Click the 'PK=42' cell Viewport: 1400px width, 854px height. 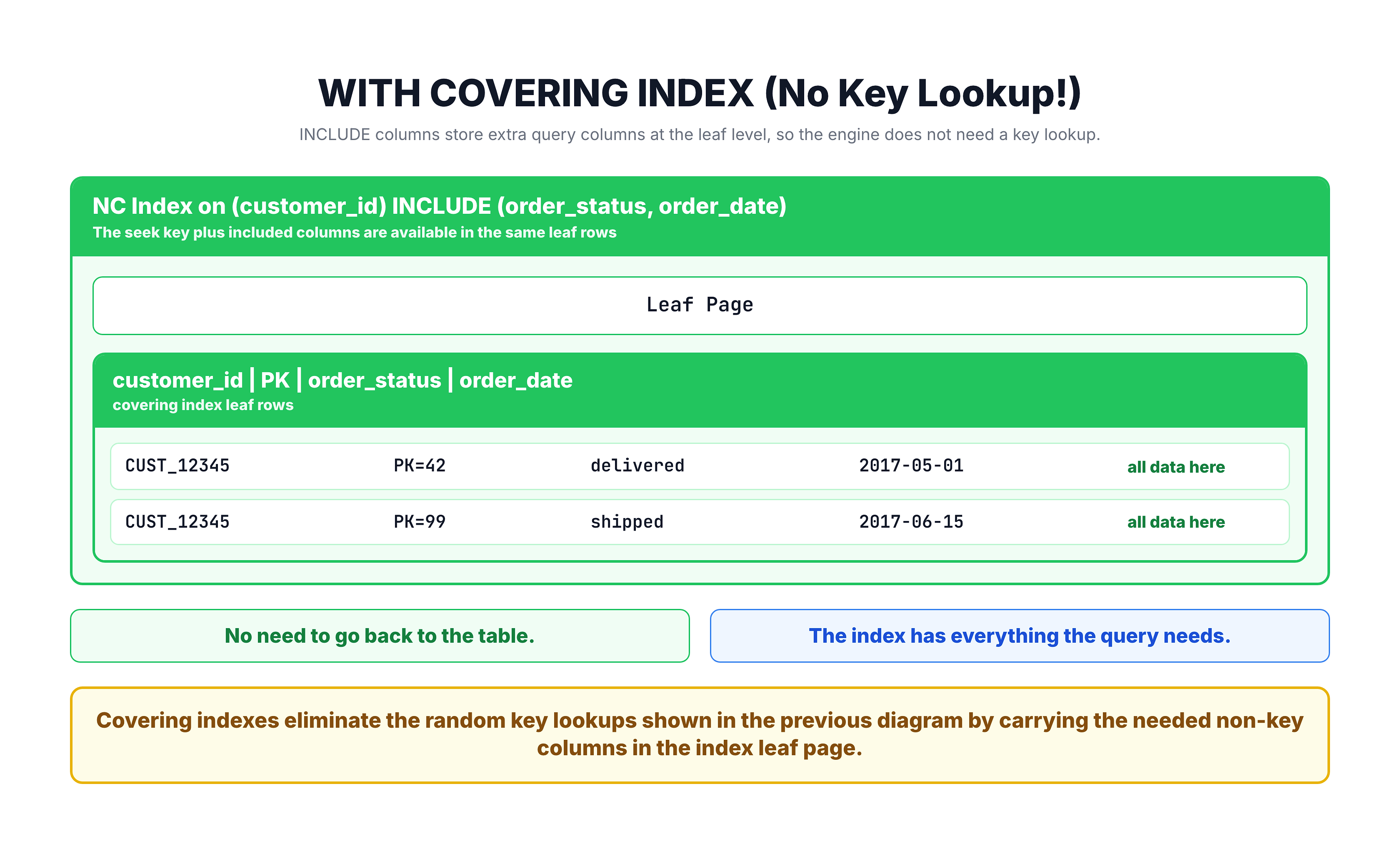click(x=420, y=466)
